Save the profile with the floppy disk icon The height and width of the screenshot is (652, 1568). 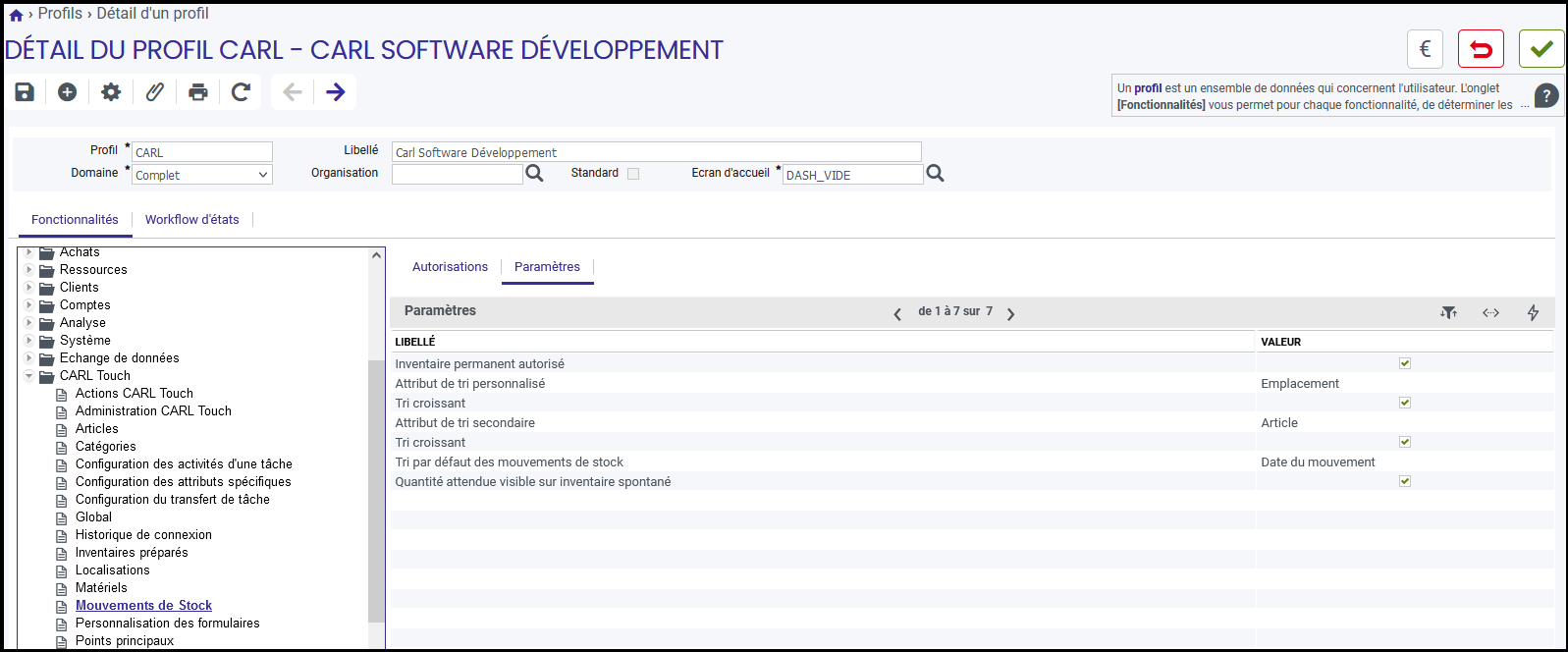25,92
